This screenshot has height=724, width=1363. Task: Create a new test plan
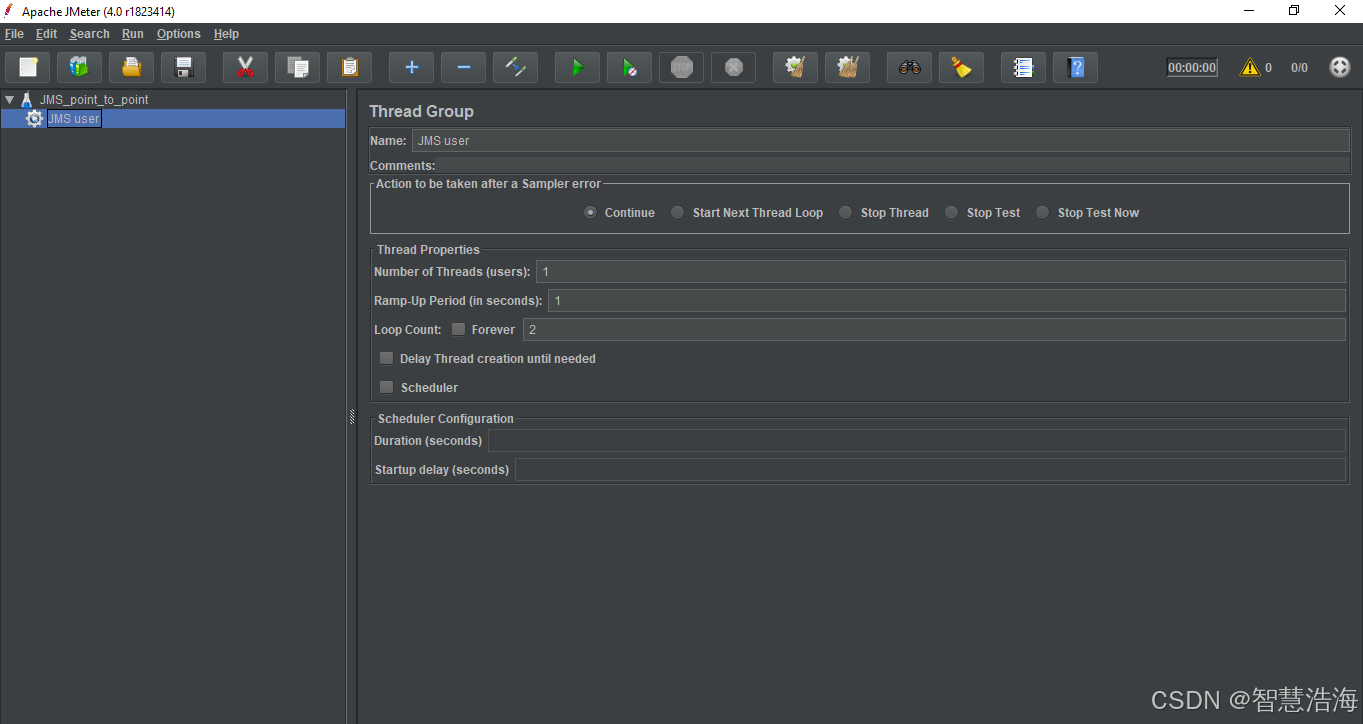point(27,67)
